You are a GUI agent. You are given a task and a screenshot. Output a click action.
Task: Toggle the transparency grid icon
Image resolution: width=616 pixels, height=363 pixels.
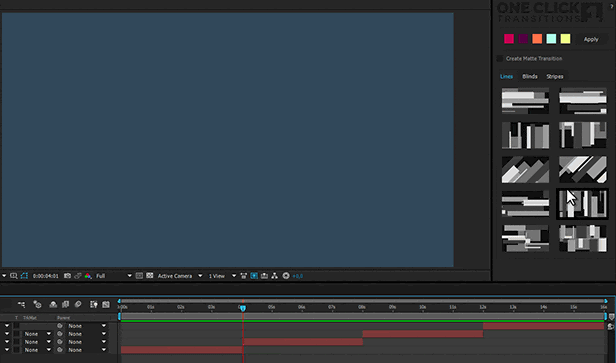[150, 276]
